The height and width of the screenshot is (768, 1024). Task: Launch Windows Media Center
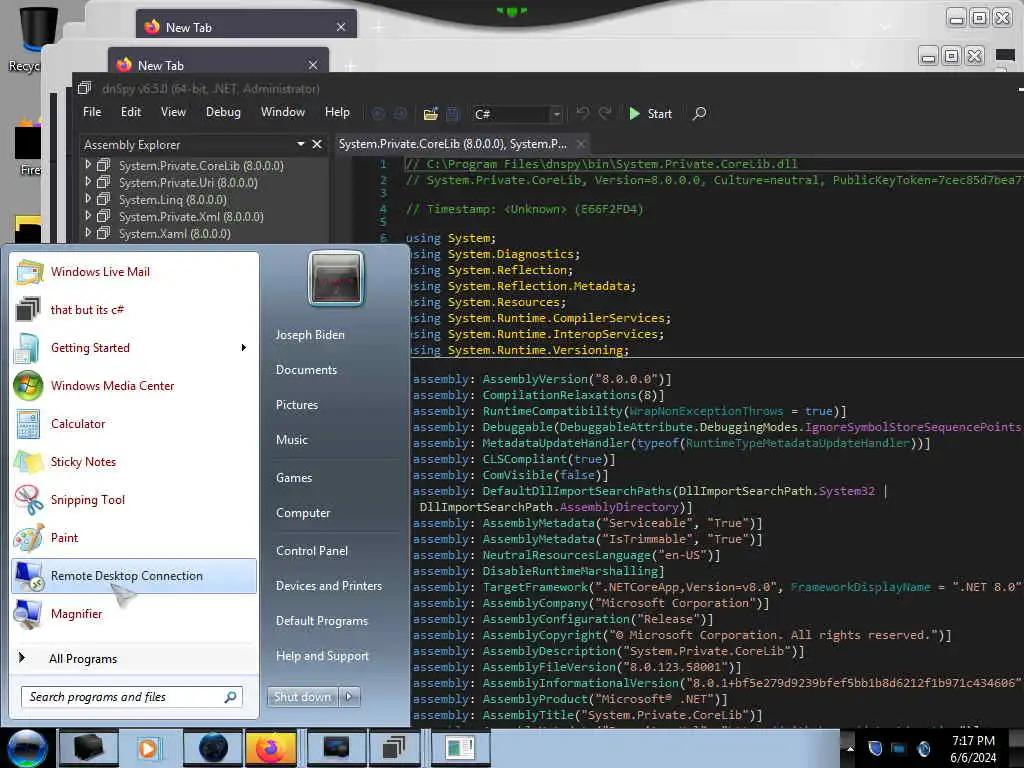135,385
